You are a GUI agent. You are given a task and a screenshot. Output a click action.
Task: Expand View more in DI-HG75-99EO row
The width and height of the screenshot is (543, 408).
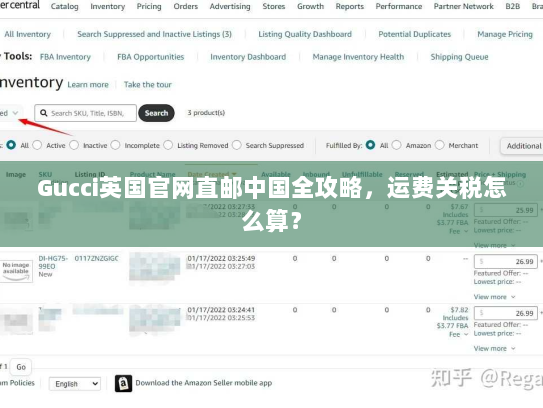point(495,297)
